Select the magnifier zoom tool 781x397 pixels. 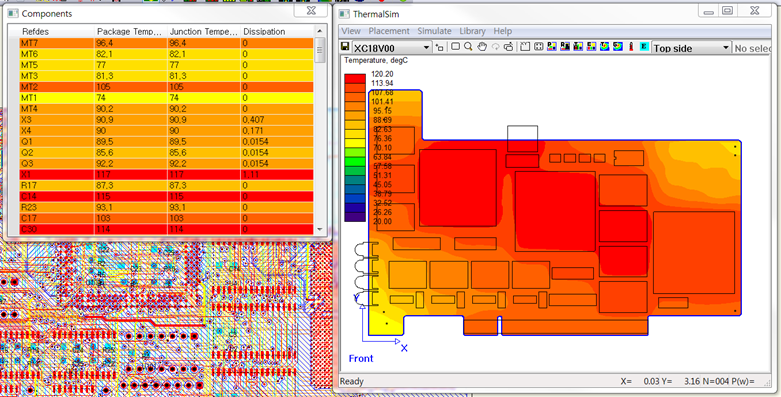pyautogui.click(x=468, y=47)
